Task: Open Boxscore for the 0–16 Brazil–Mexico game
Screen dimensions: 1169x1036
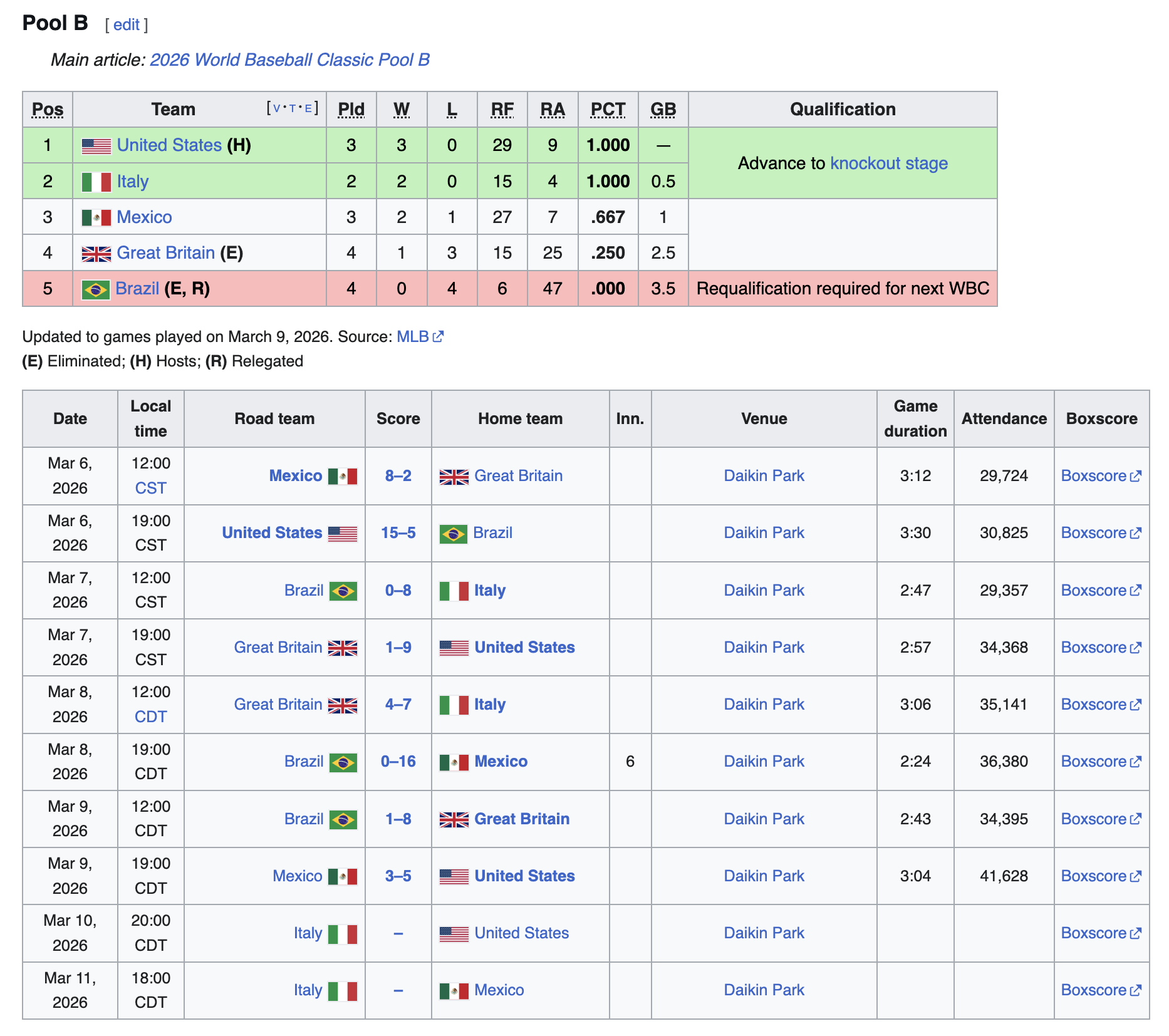Action: [x=1101, y=761]
